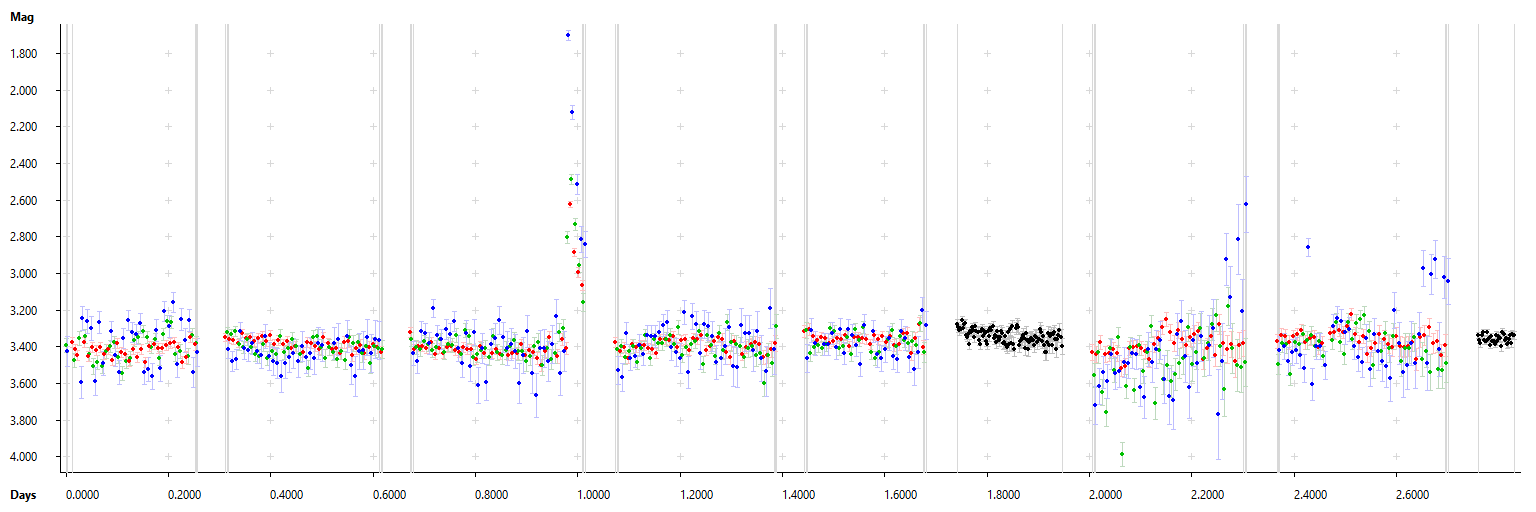Select the 3.400 tick on the Mag axis
Screen dimensions: 1536x512
pos(24,347)
